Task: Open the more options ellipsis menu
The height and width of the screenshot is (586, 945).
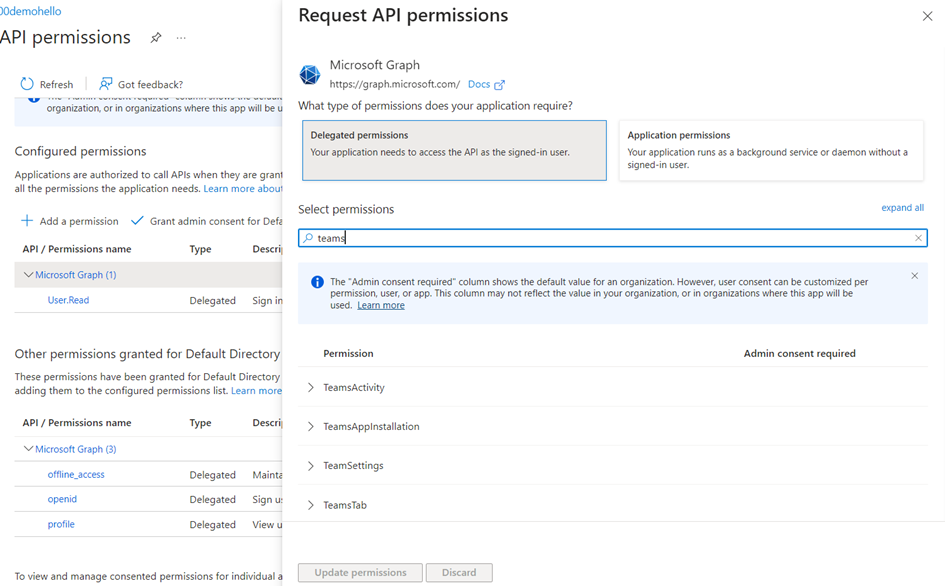Action: (x=181, y=38)
